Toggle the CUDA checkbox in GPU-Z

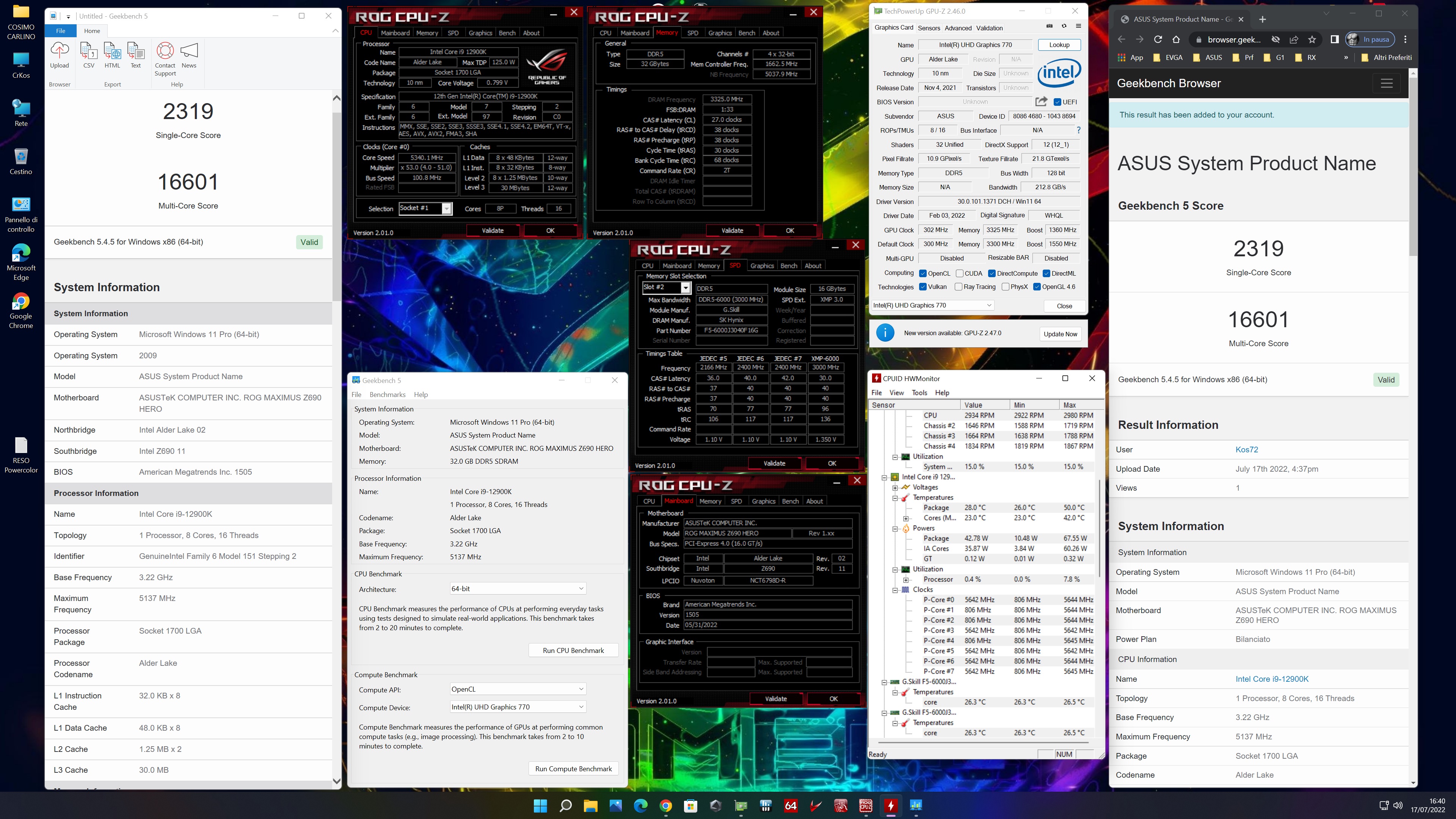[x=960, y=273]
